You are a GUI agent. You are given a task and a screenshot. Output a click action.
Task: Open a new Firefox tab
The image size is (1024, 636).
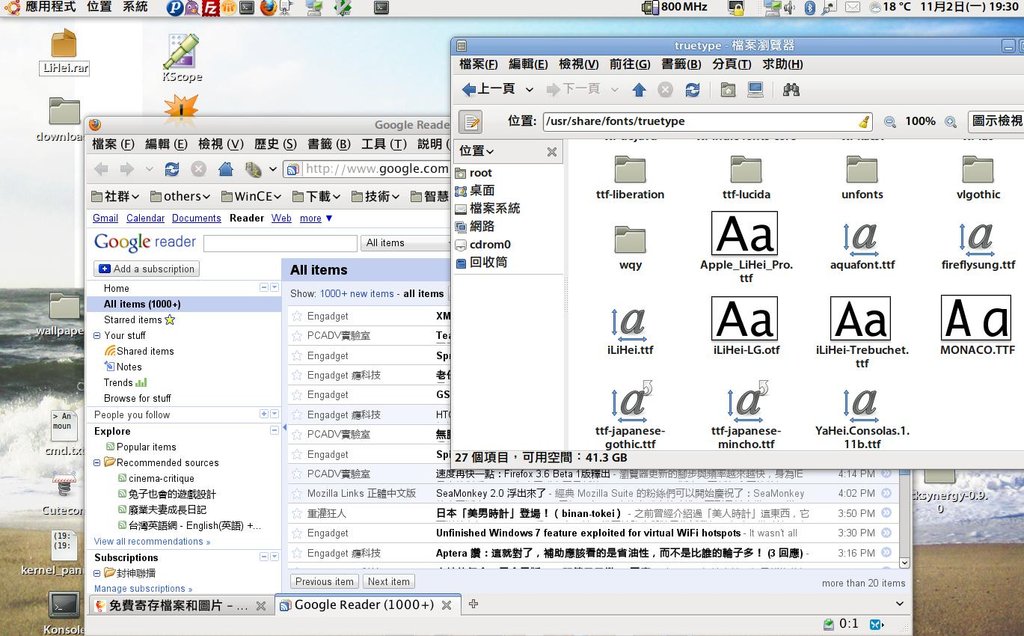click(x=473, y=604)
